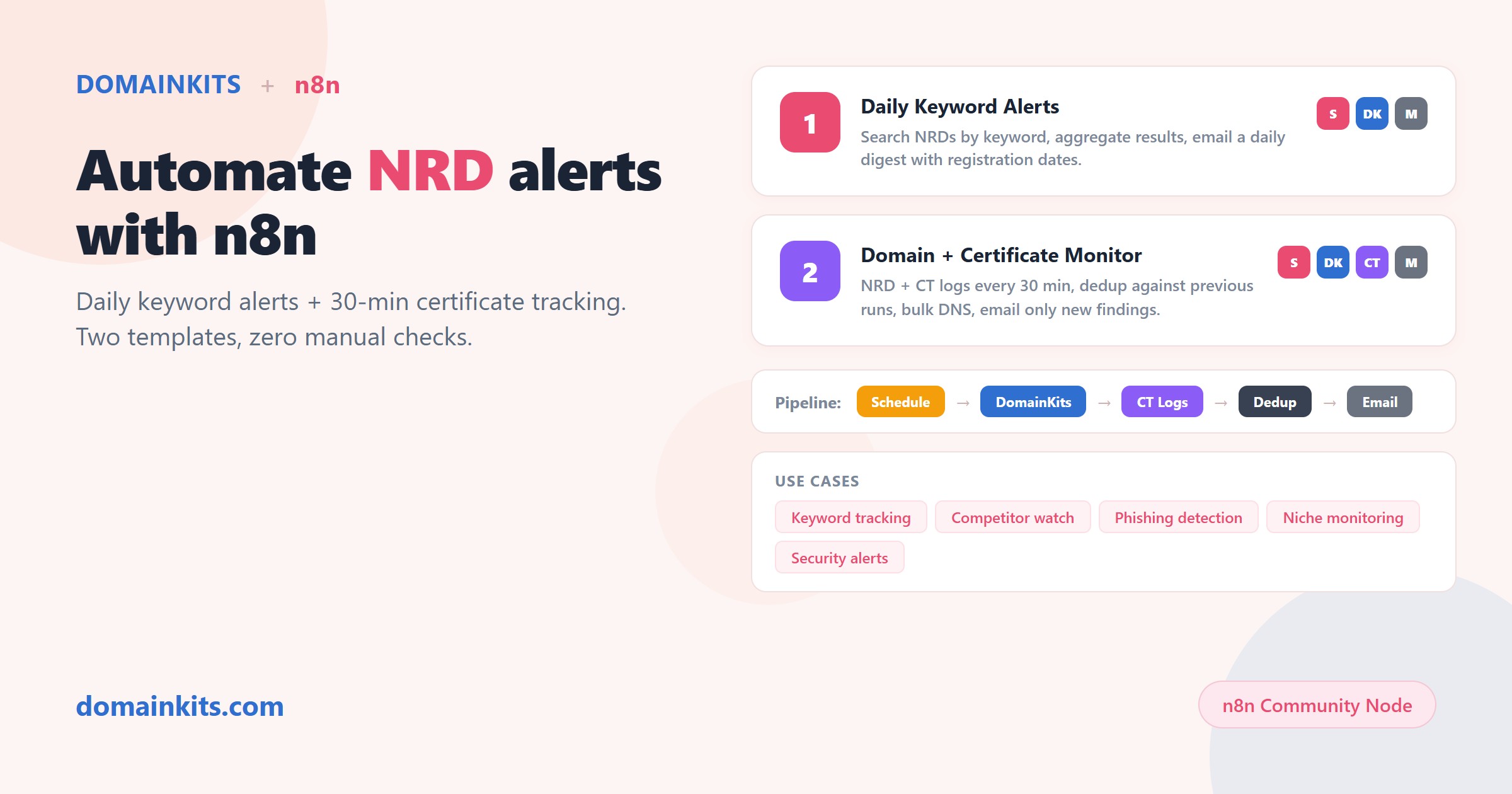Select the Schedule pipeline step
The image size is (1512, 794).
click(900, 401)
